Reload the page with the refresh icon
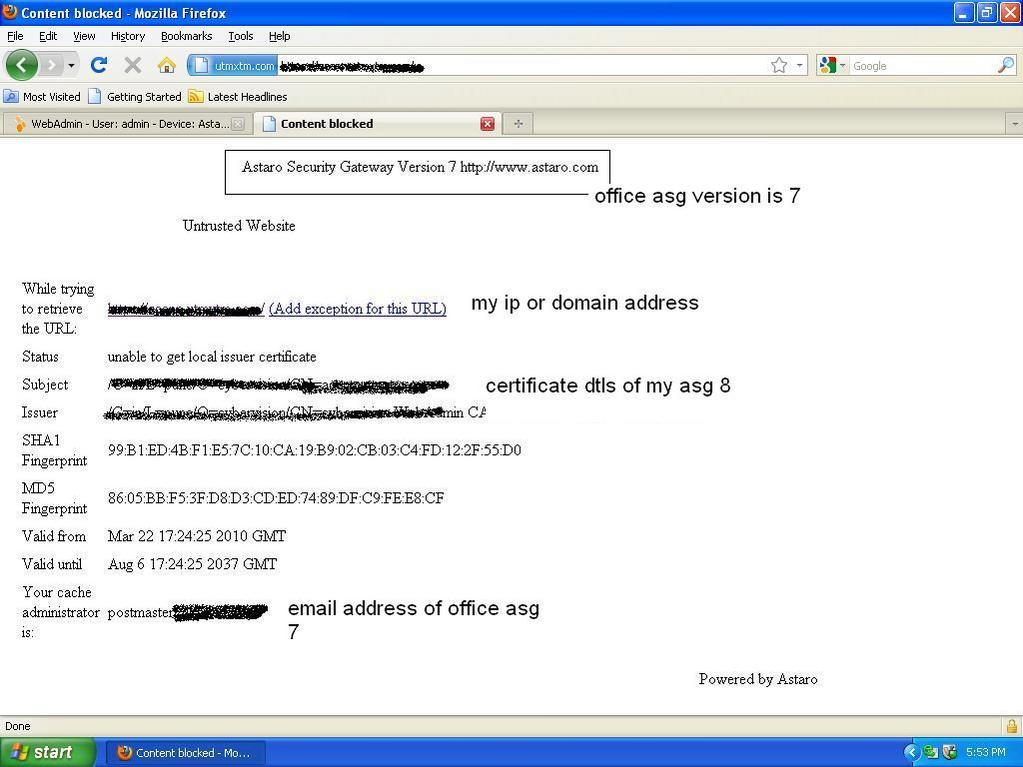 tap(98, 65)
